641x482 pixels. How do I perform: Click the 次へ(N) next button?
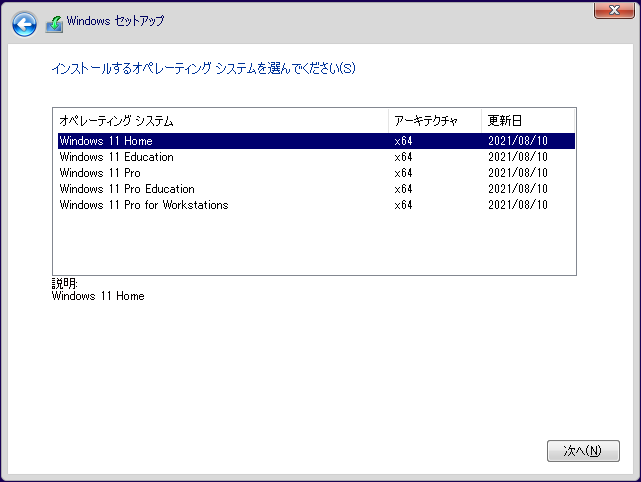pos(583,451)
